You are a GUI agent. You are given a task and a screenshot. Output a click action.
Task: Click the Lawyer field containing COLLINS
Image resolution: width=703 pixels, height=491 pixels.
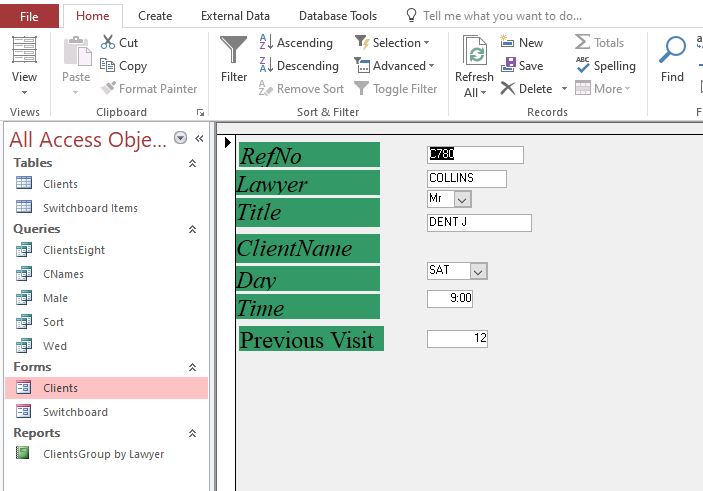pyautogui.click(x=466, y=179)
